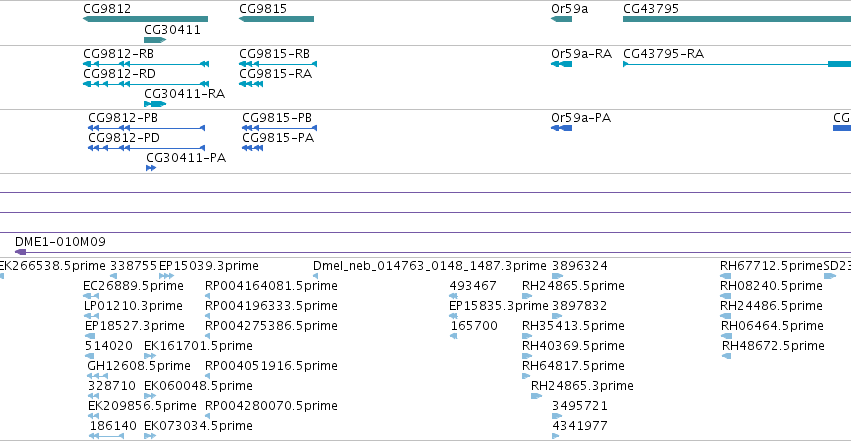Image resolution: width=851 pixels, height=441 pixels.
Task: Click the 186140 feature glyph
Action: [x=106, y=436]
